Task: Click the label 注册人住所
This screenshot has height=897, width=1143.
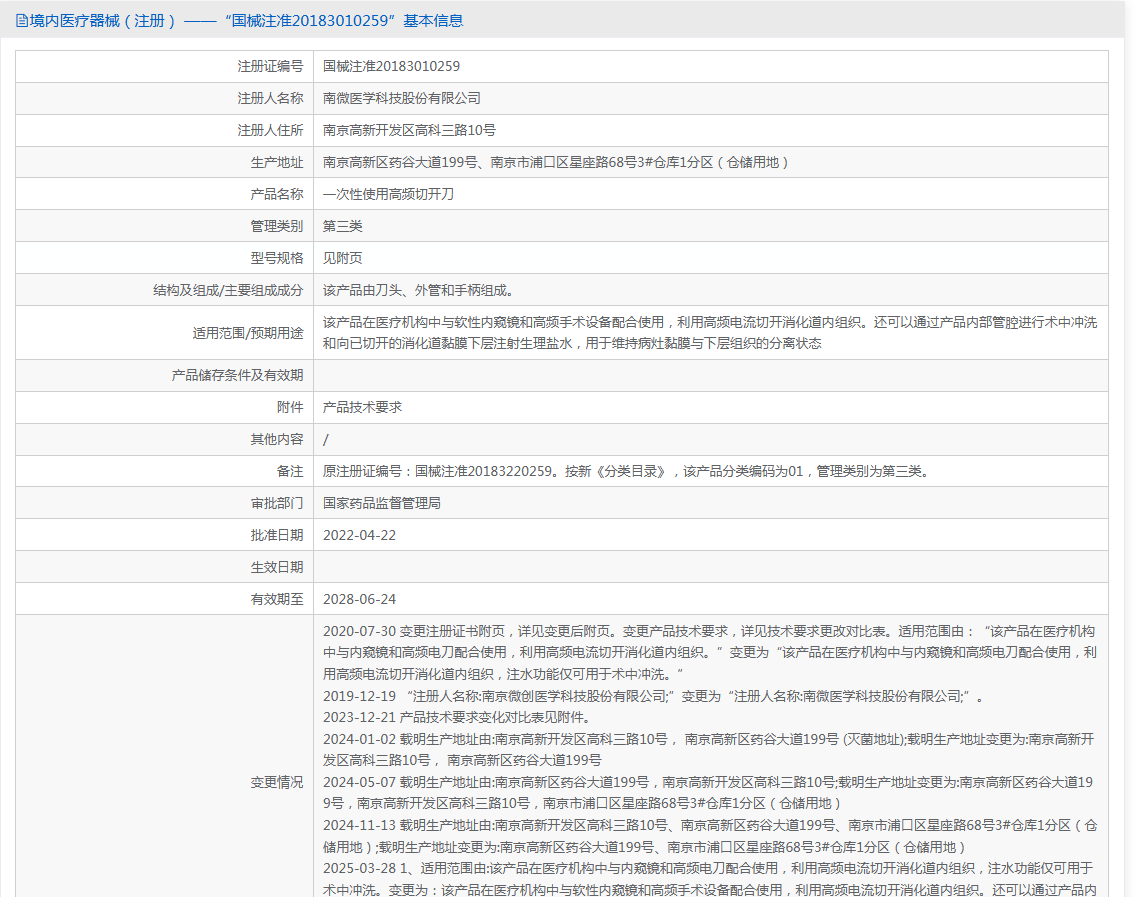Action: 270,130
